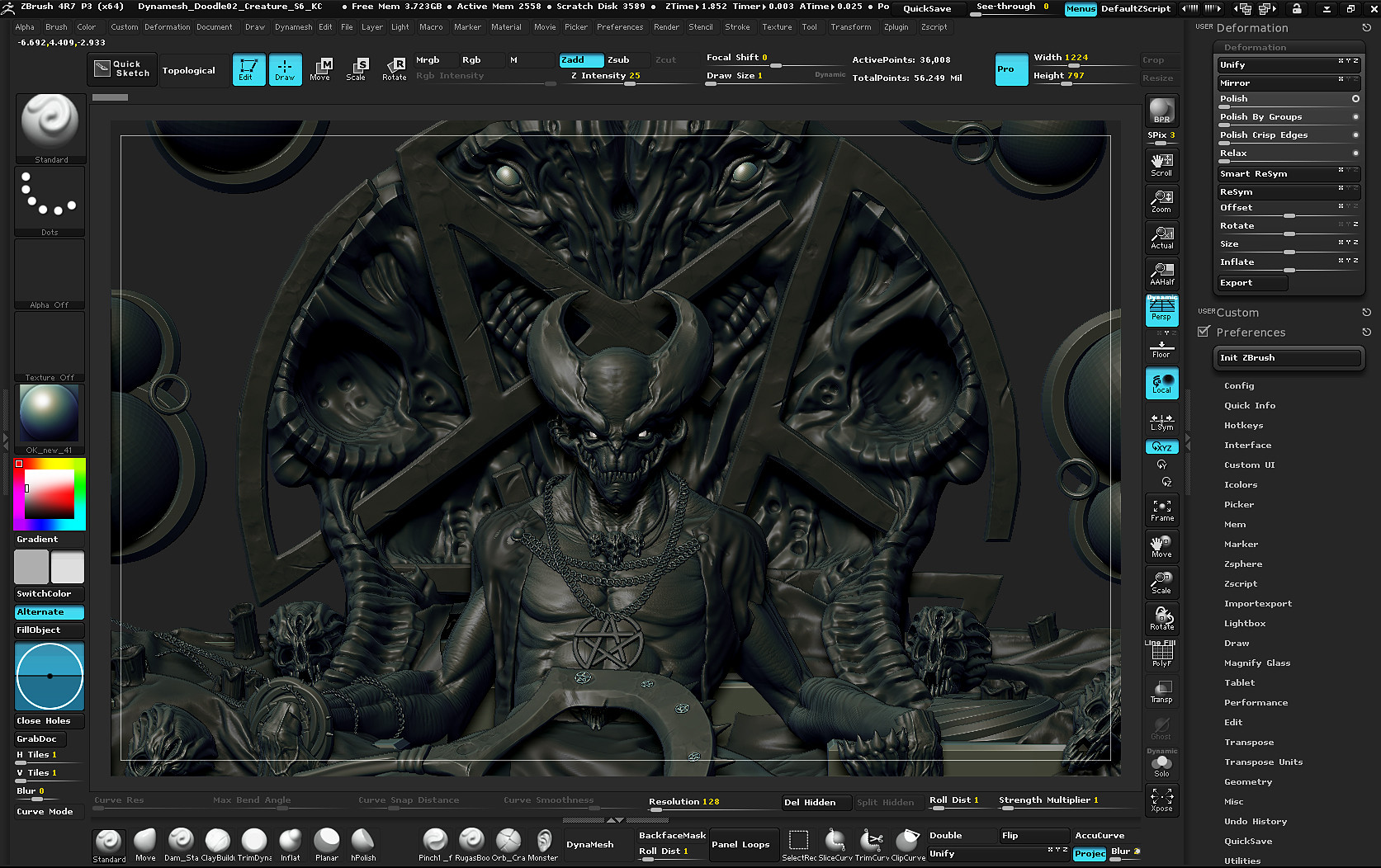Pick a color in the color picker
Viewport: 1381px width, 868px height.
(50, 494)
